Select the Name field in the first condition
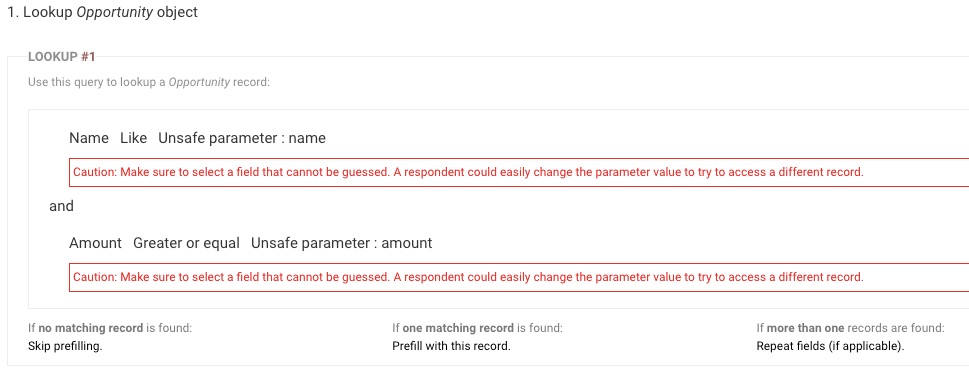 point(89,138)
